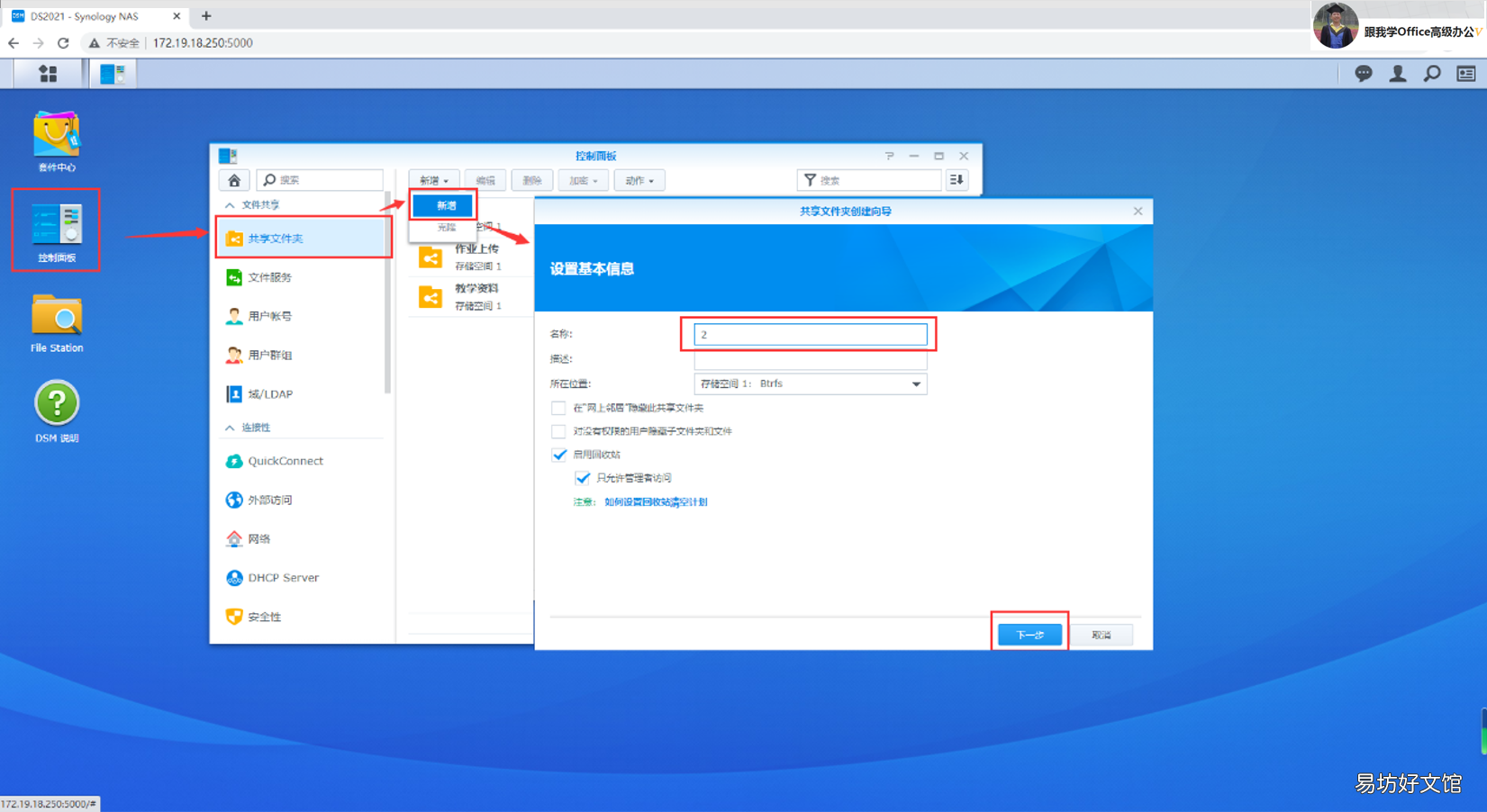Open the recycle bin emptying schedule link
Viewport: 1487px width, 812px height.
point(656,502)
